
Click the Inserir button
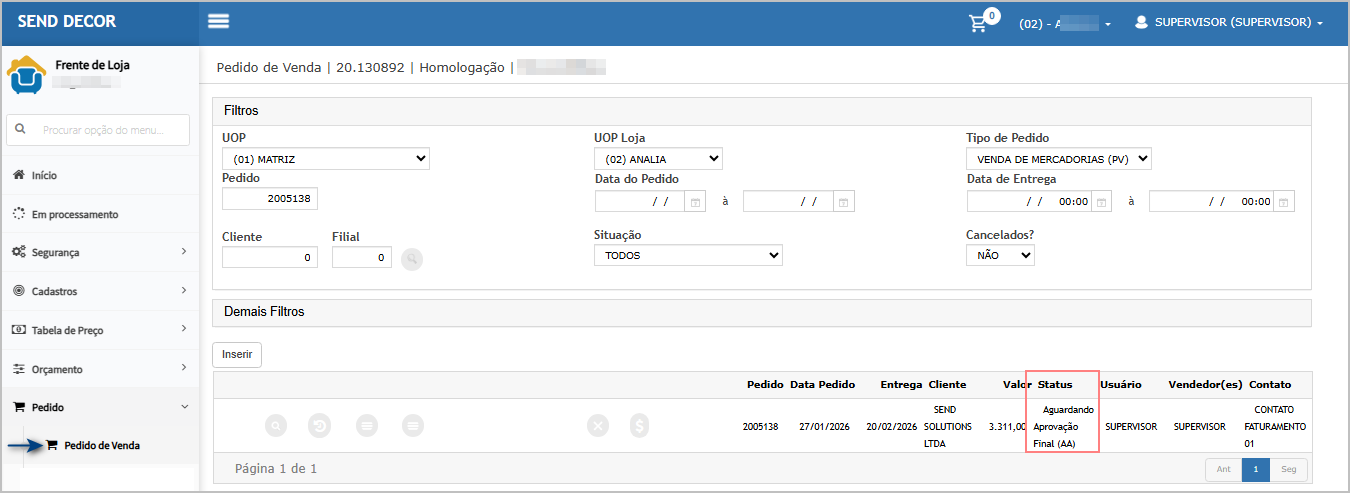pos(237,354)
